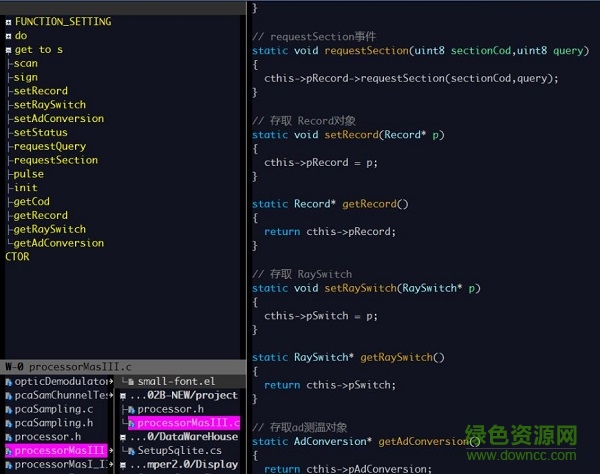Open opticDemodulator file in sources list
The image size is (600, 474).
[62, 381]
